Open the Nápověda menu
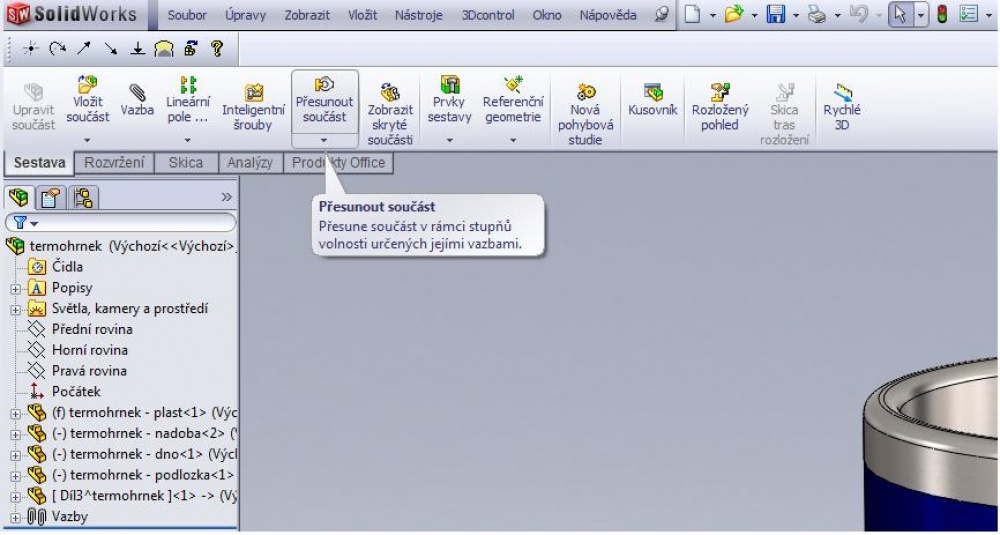The width and height of the screenshot is (1000, 535). click(608, 15)
